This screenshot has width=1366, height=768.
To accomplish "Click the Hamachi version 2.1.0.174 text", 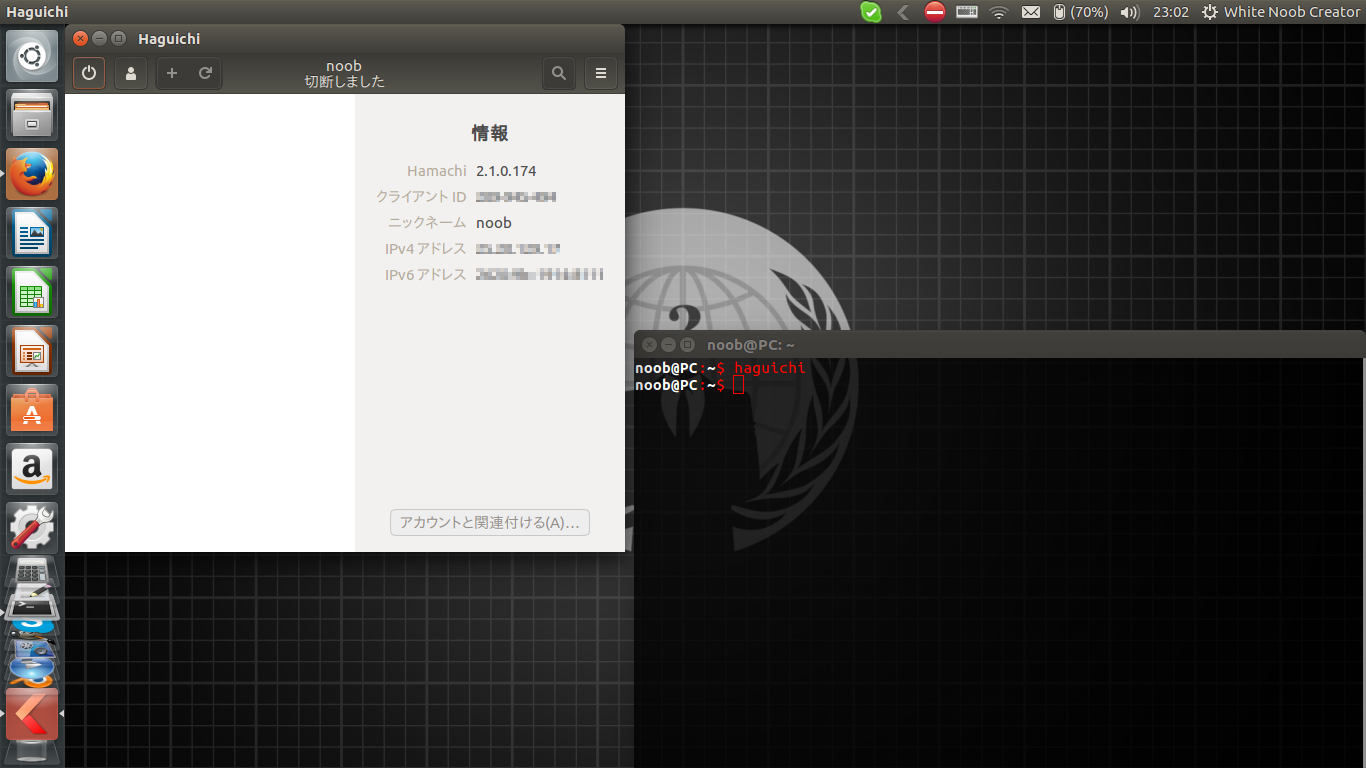I will click(506, 171).
